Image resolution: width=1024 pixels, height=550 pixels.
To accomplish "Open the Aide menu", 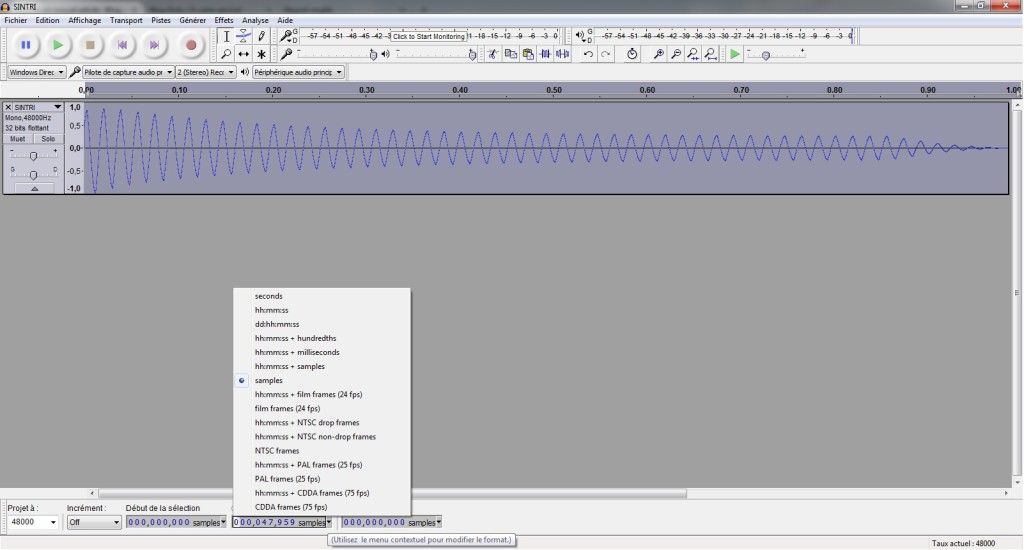I will pyautogui.click(x=285, y=20).
